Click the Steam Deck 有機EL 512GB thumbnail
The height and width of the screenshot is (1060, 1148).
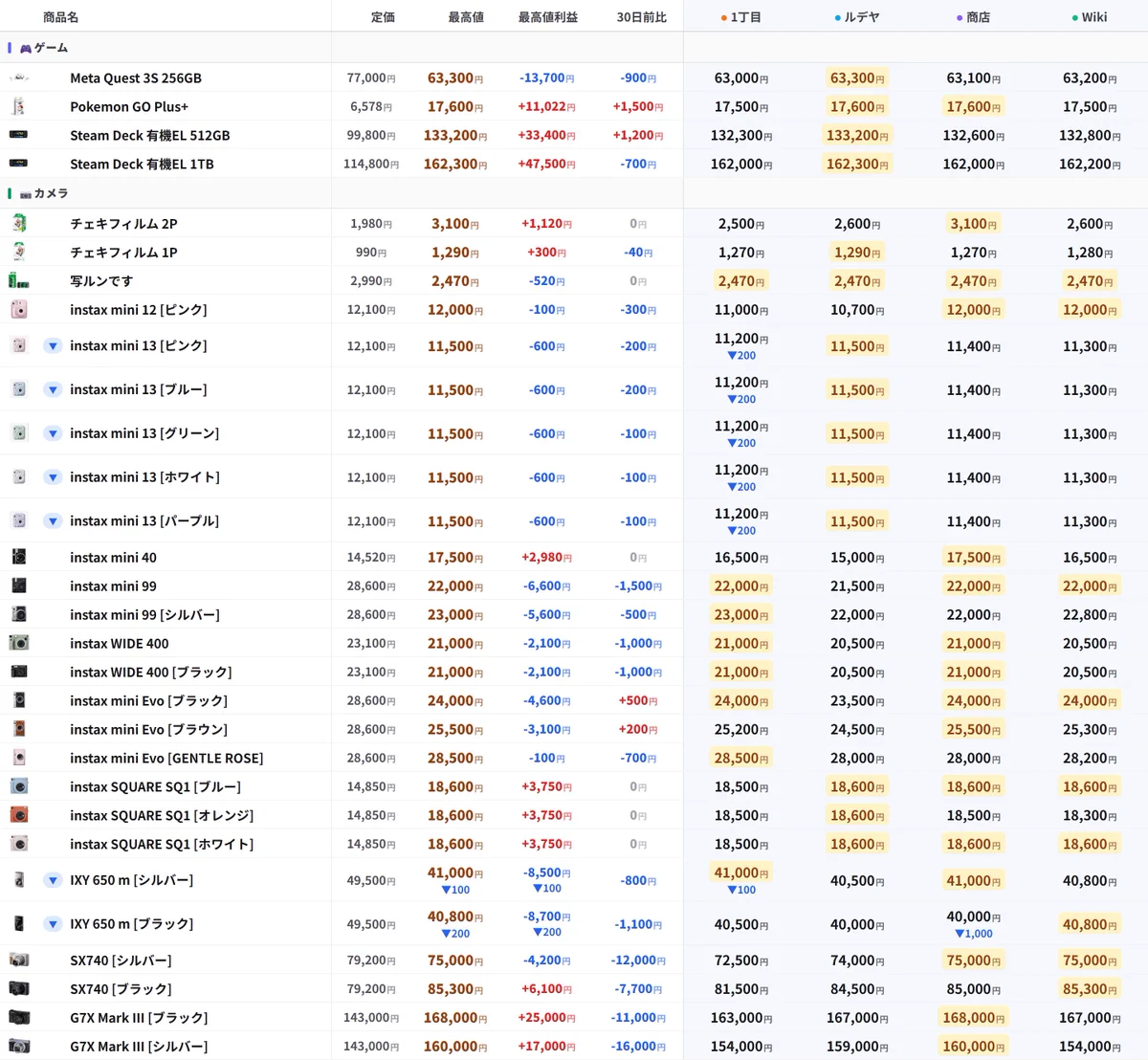coord(19,135)
